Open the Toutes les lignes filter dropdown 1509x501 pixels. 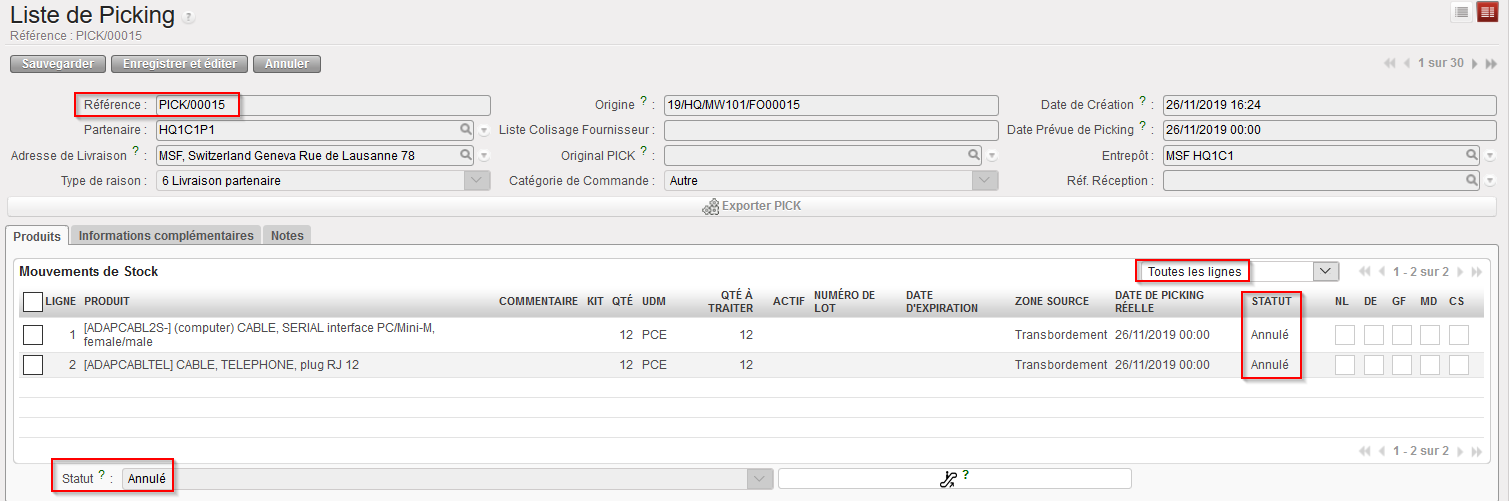tap(1326, 271)
